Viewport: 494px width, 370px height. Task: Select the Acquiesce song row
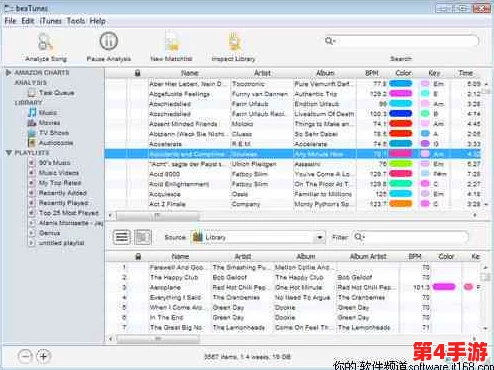click(x=294, y=194)
